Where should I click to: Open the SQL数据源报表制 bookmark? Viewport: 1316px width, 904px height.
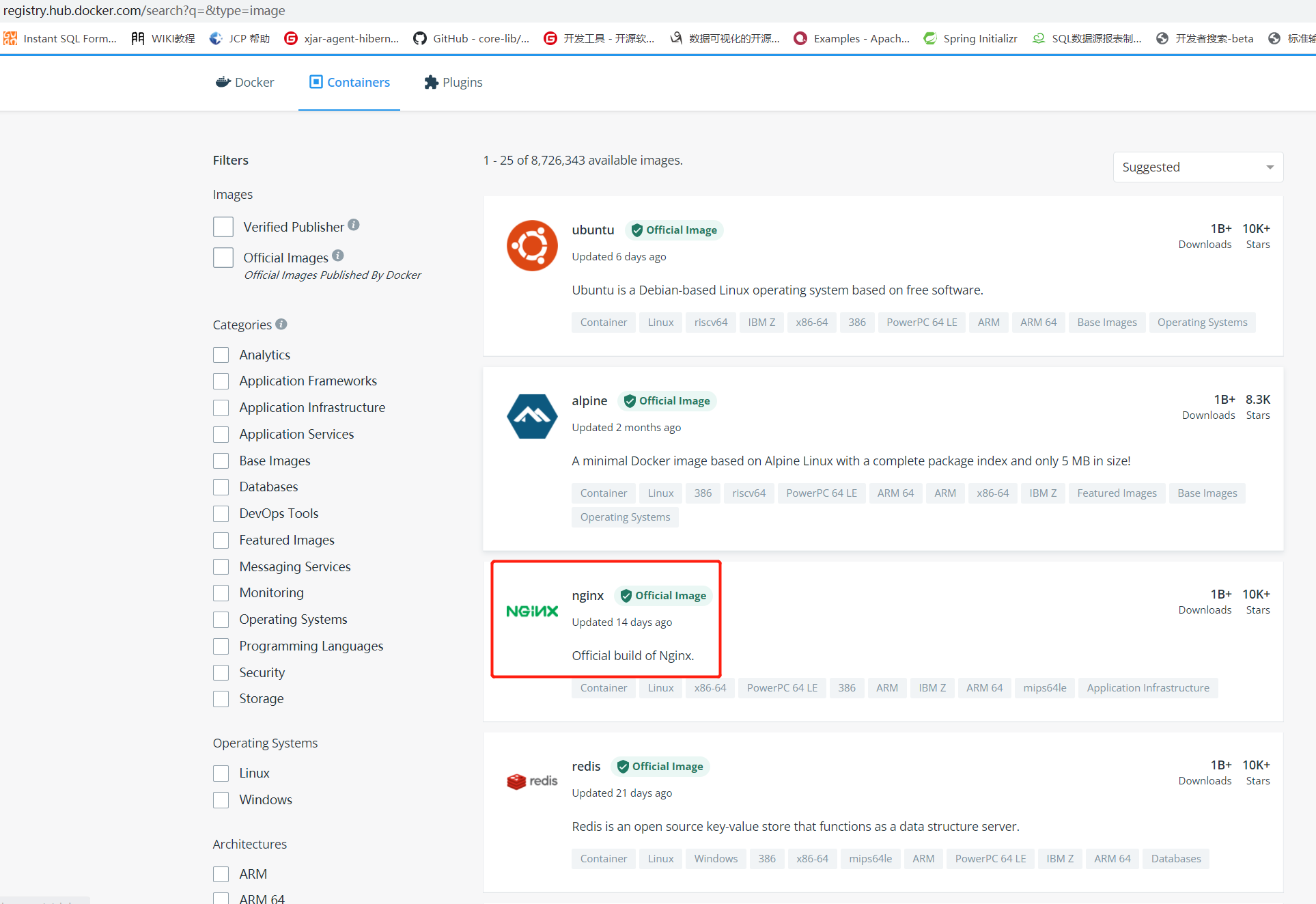(x=1087, y=38)
